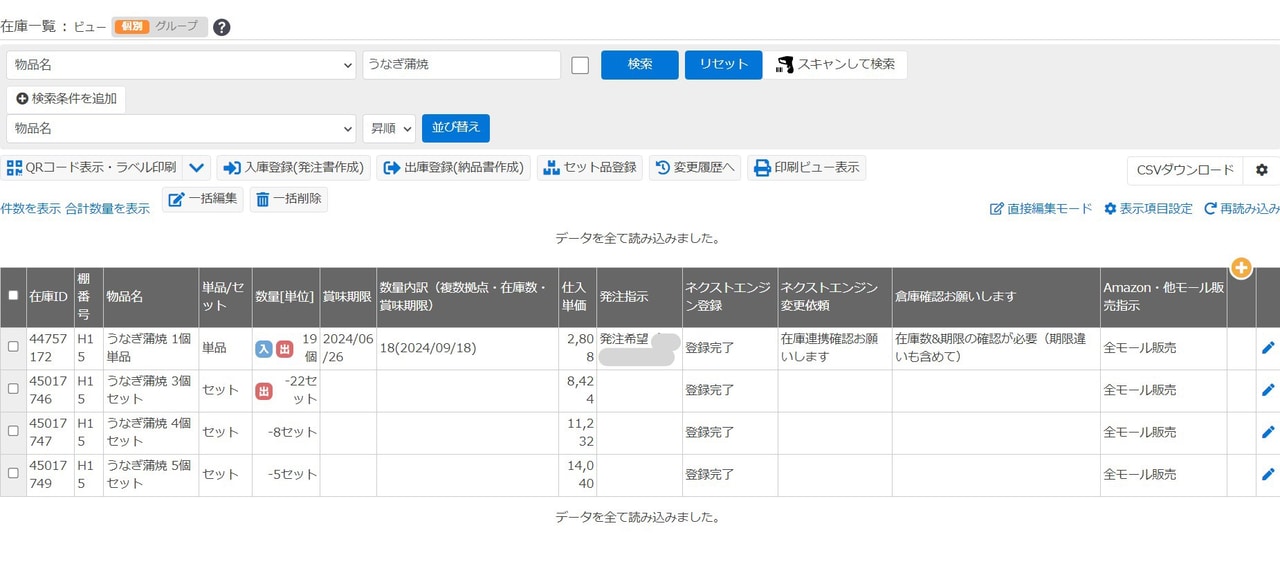This screenshot has height=582, width=1280.
Task: Click the 合計数量を表示 link
Action: 108,209
